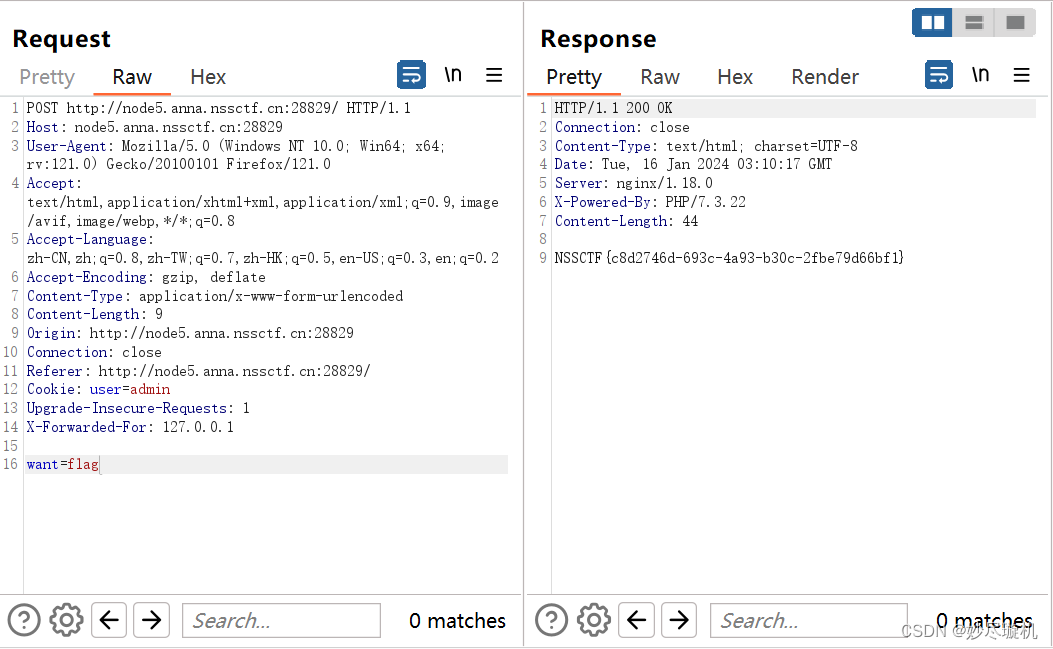Open search settings gear in Request panel
This screenshot has width=1053, height=649.
pos(66,620)
